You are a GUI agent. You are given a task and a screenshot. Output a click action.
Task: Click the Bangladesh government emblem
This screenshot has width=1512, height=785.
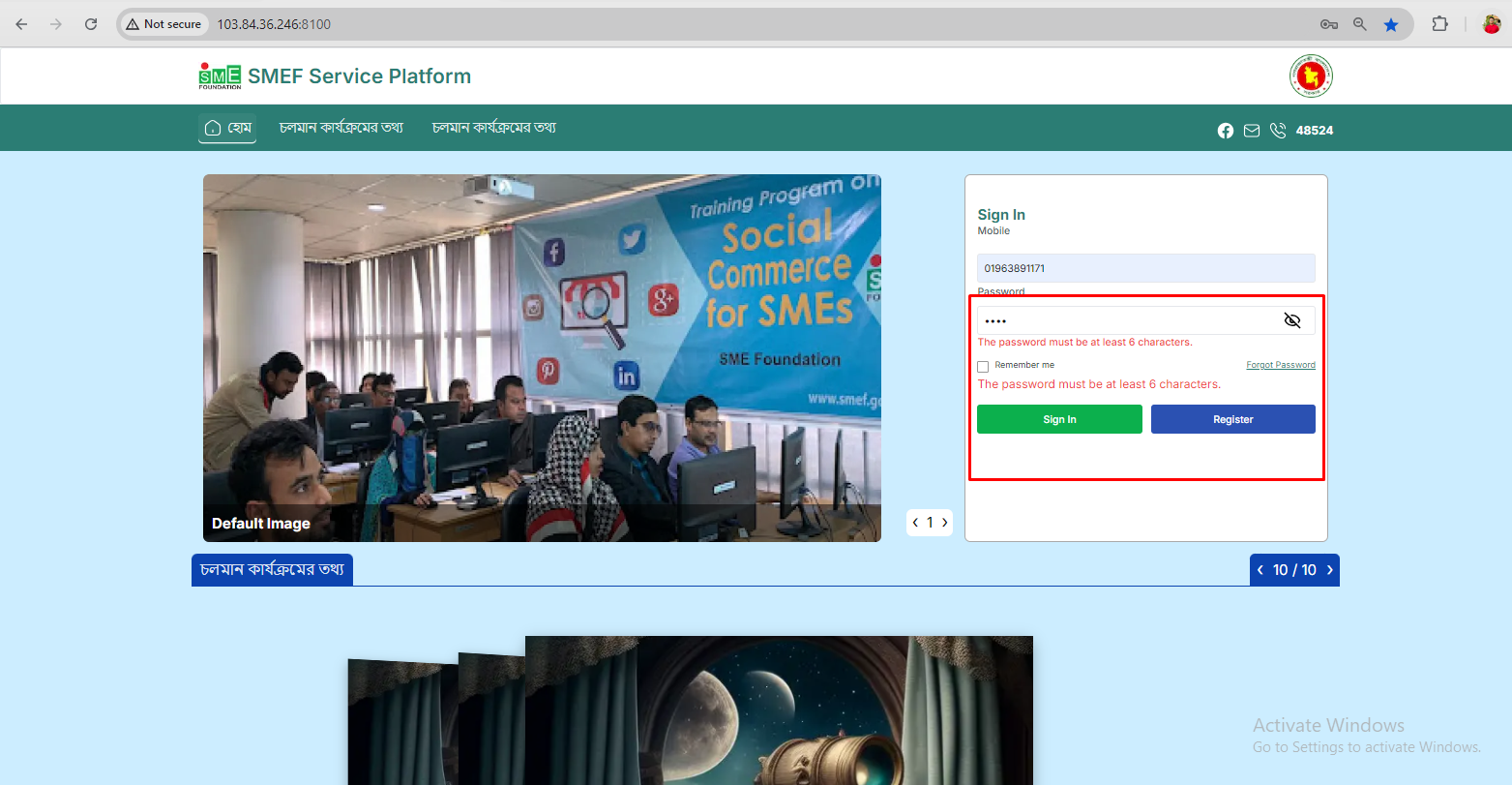pyautogui.click(x=1311, y=76)
